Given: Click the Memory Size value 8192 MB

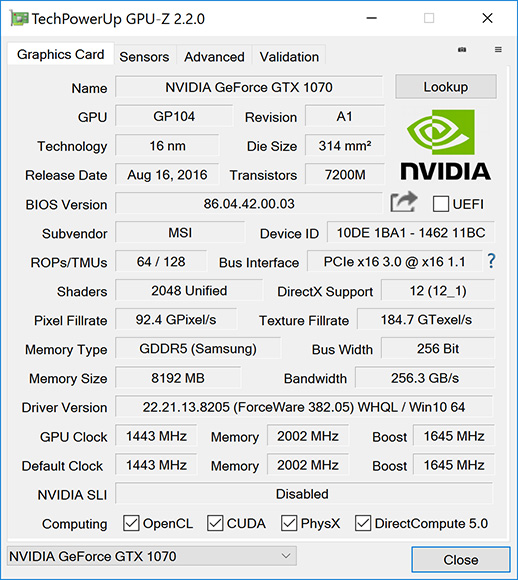Looking at the screenshot, I should tap(178, 378).
